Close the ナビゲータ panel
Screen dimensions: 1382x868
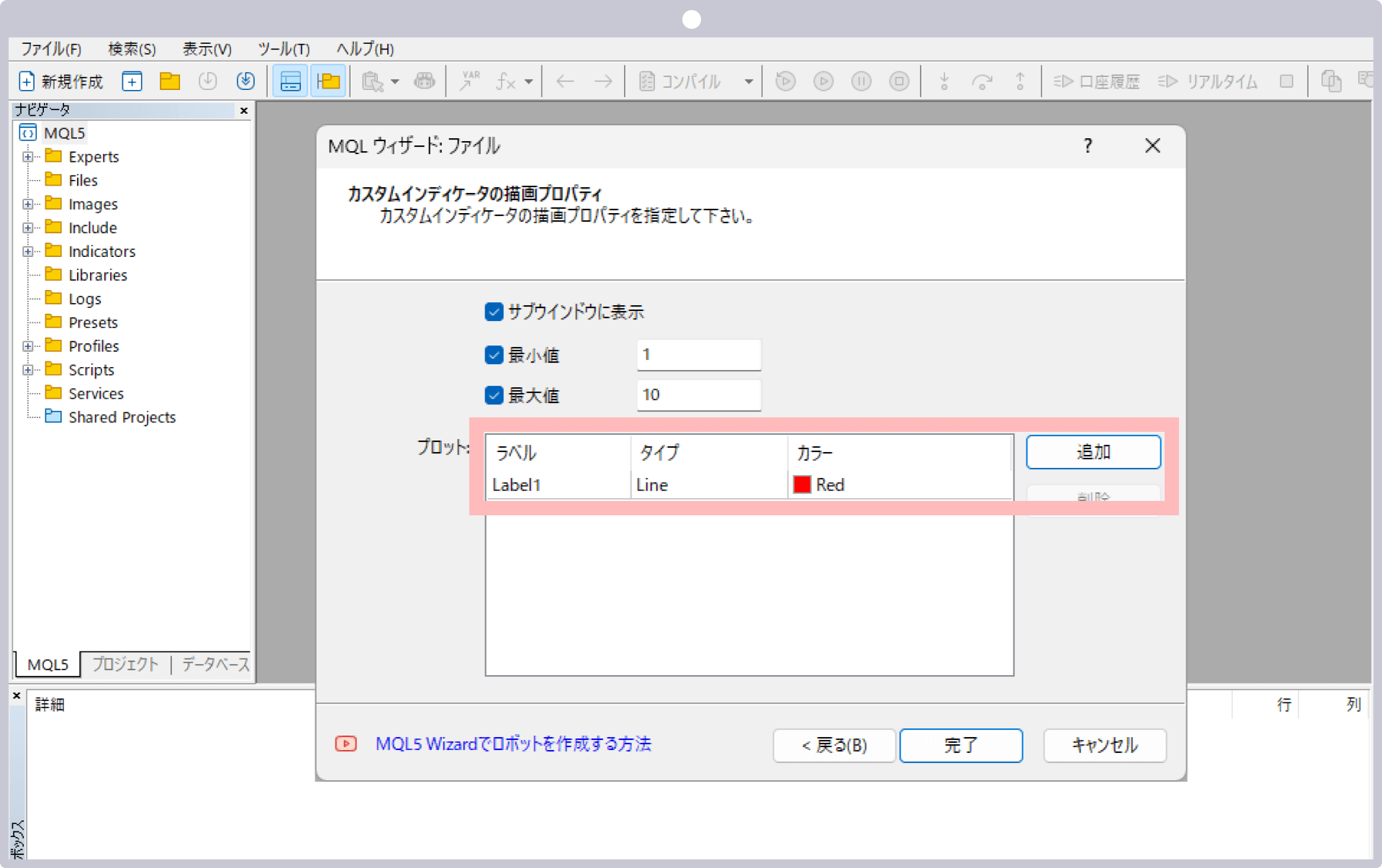coord(243,110)
